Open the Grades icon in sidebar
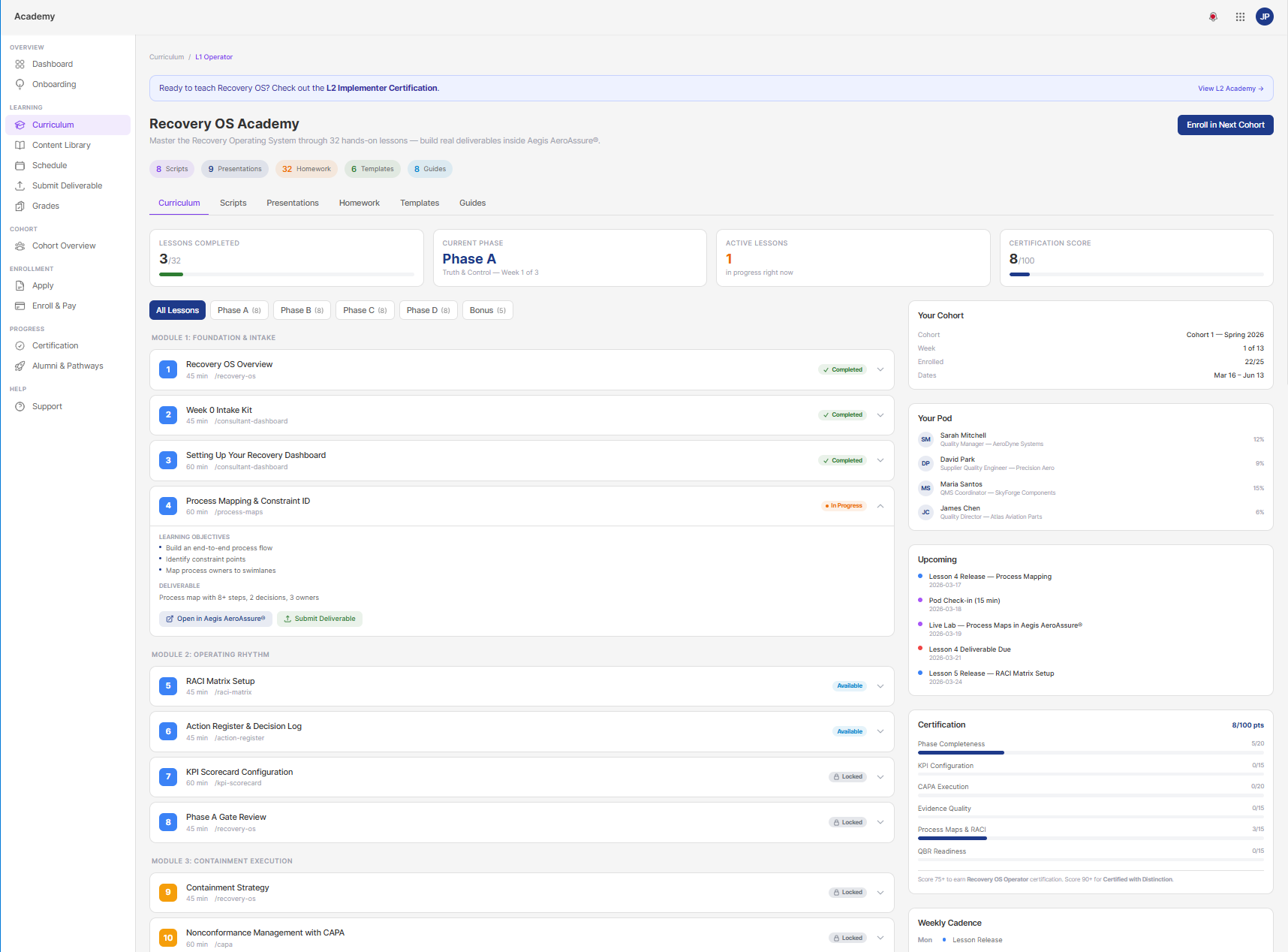This screenshot has height=952, width=1288. tap(20, 206)
